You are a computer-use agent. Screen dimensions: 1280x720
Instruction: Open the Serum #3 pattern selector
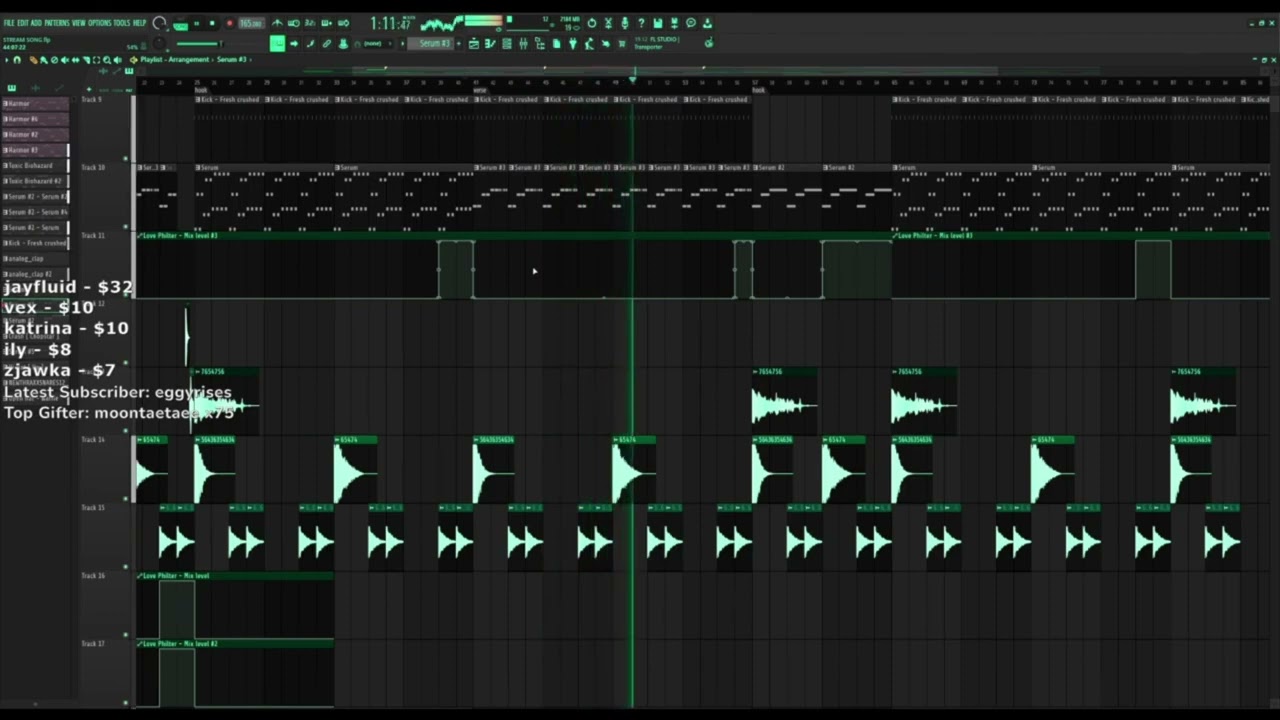coord(433,44)
